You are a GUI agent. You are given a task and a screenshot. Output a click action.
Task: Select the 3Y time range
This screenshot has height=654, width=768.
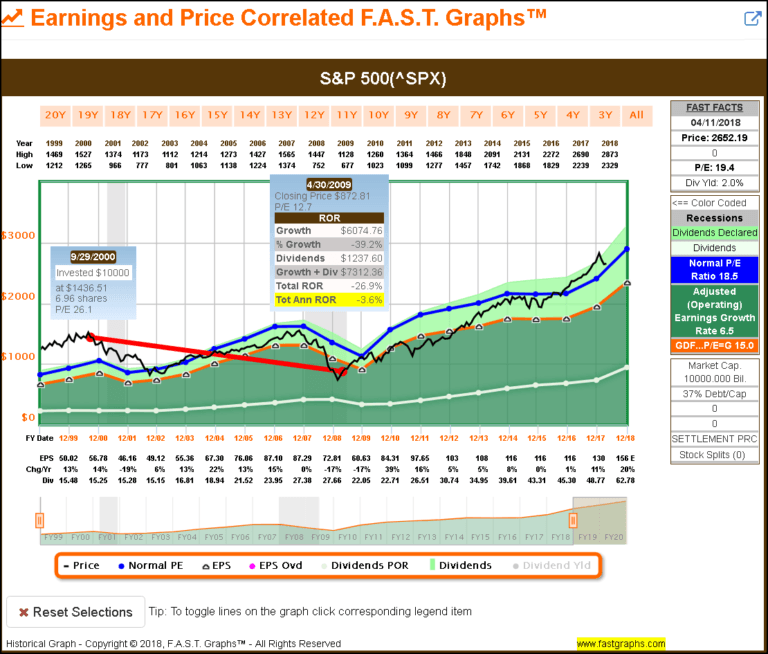(x=604, y=114)
